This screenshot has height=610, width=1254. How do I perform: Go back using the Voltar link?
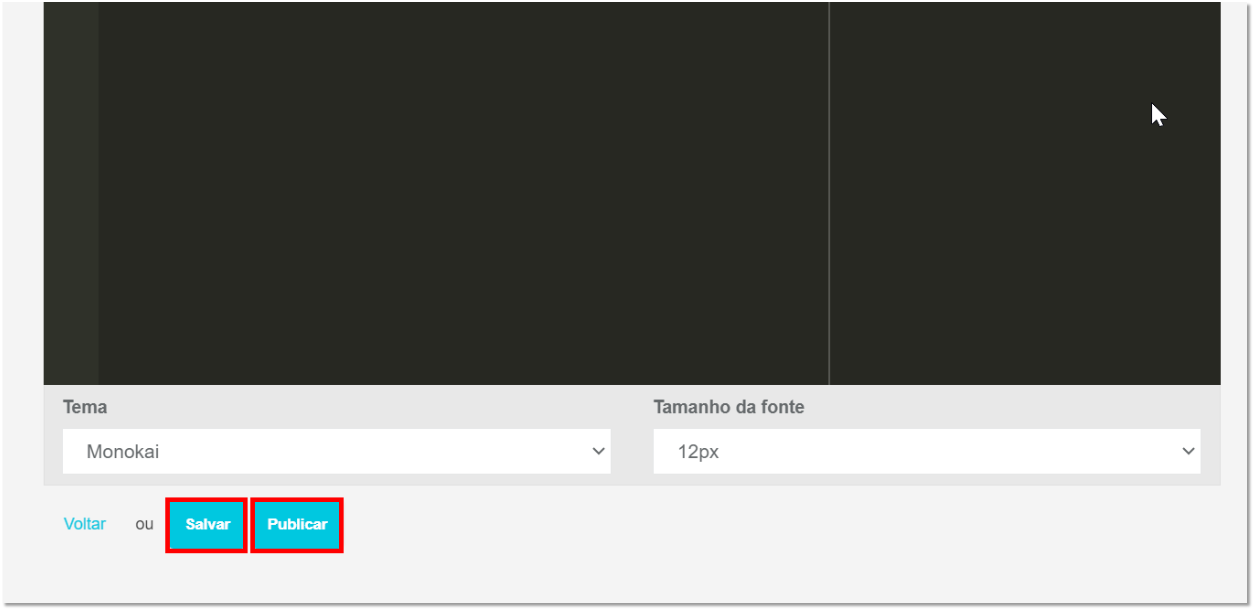(85, 524)
